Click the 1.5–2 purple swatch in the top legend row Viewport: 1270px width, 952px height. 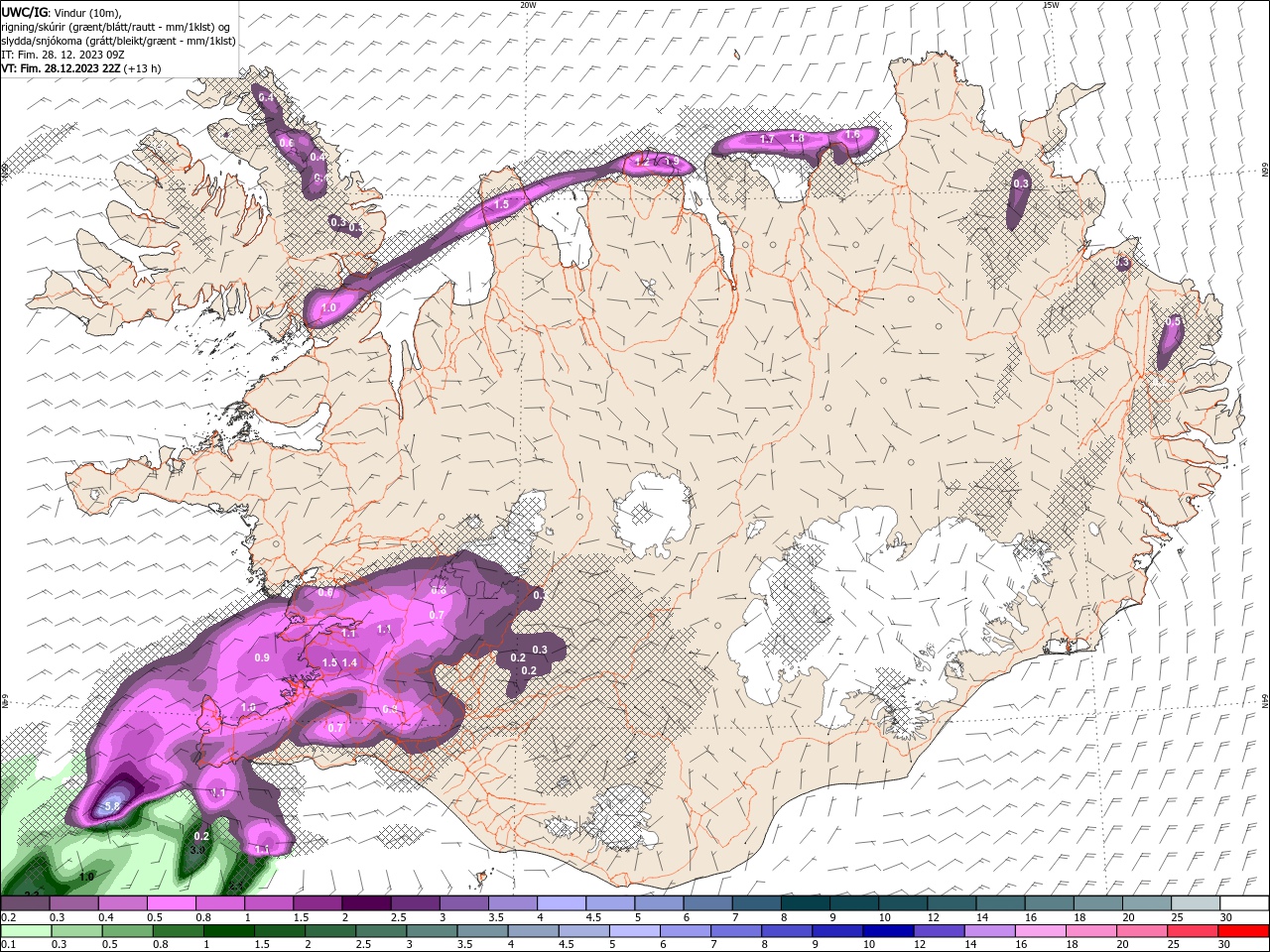tap(317, 903)
